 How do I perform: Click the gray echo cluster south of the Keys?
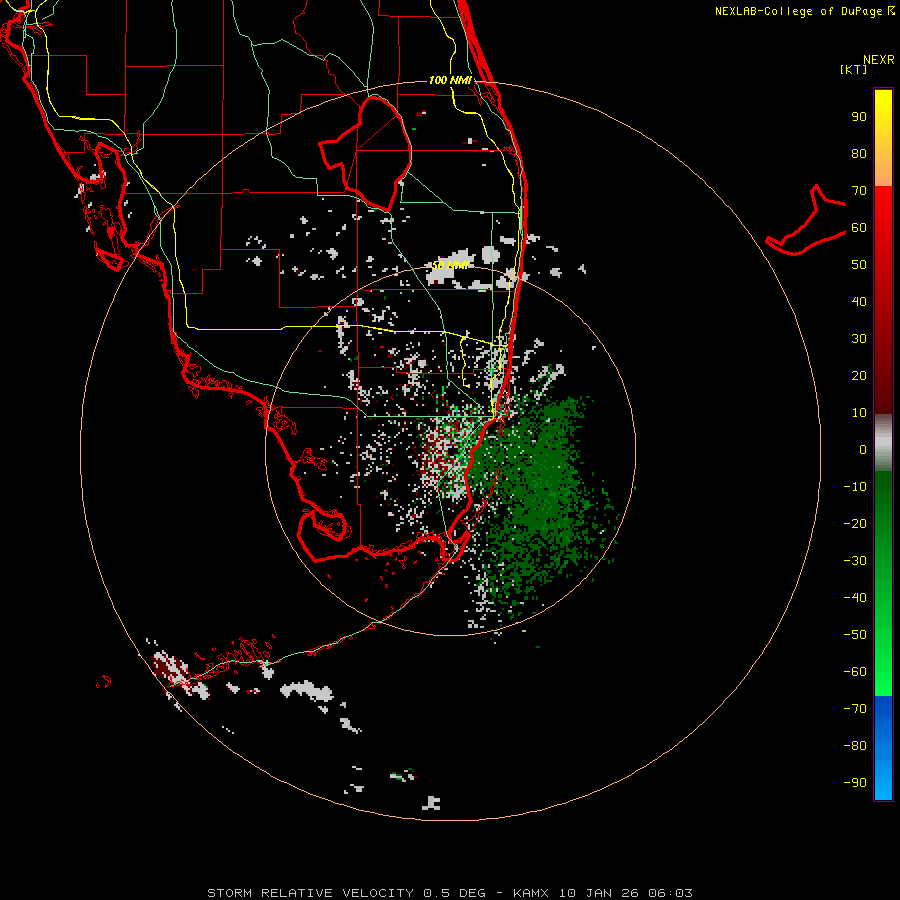(x=307, y=690)
